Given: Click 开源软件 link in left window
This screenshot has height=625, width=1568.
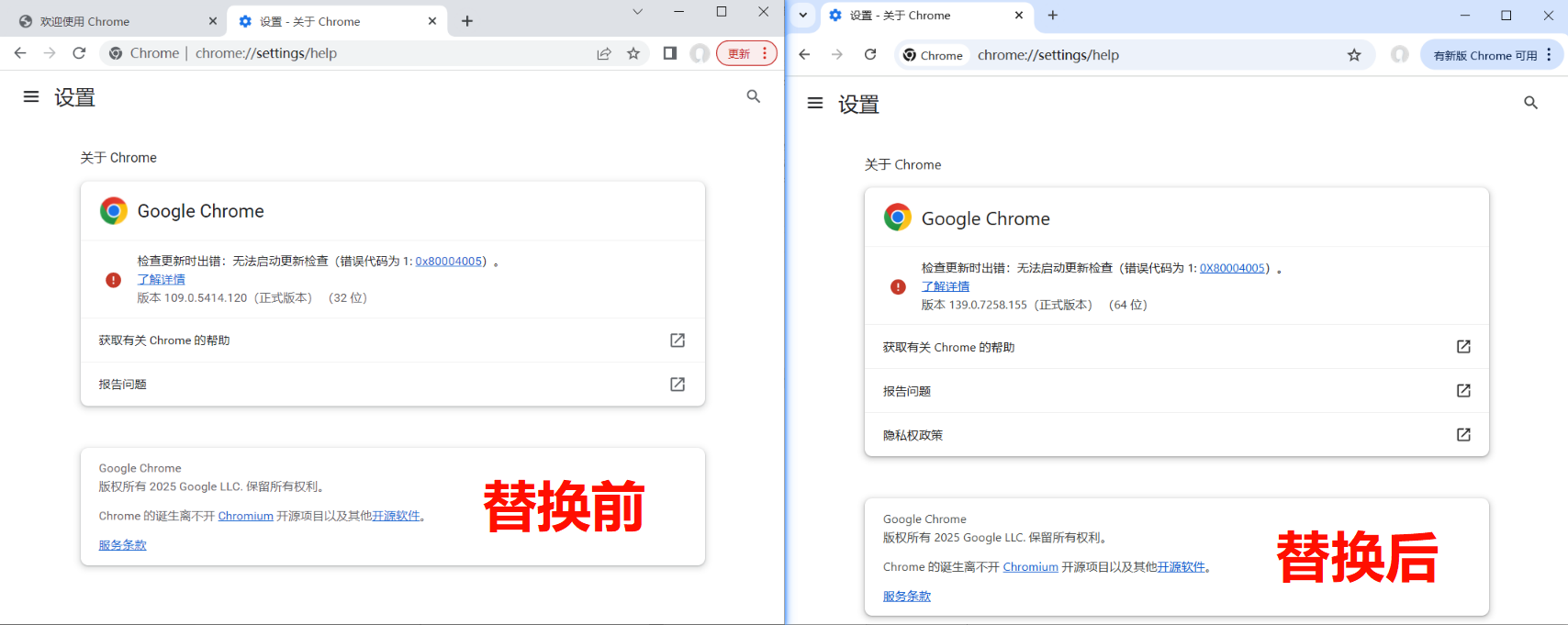Looking at the screenshot, I should click(396, 516).
